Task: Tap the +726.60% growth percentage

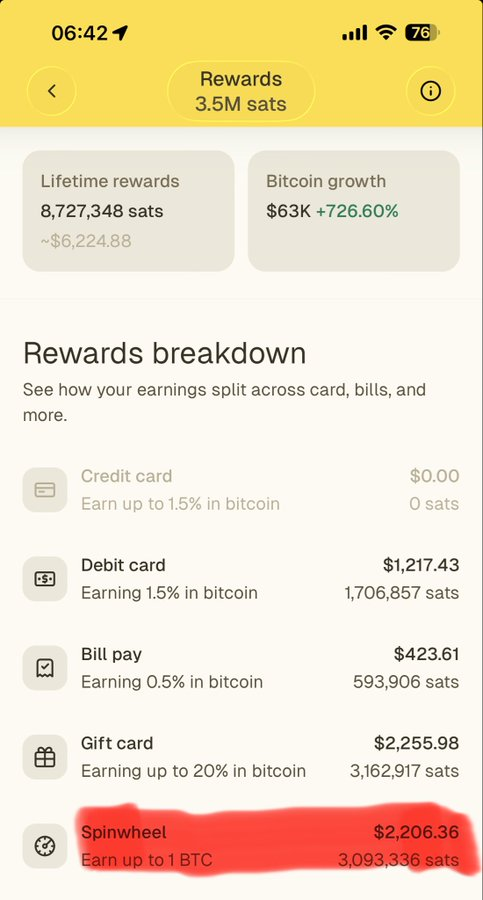Action: [357, 211]
